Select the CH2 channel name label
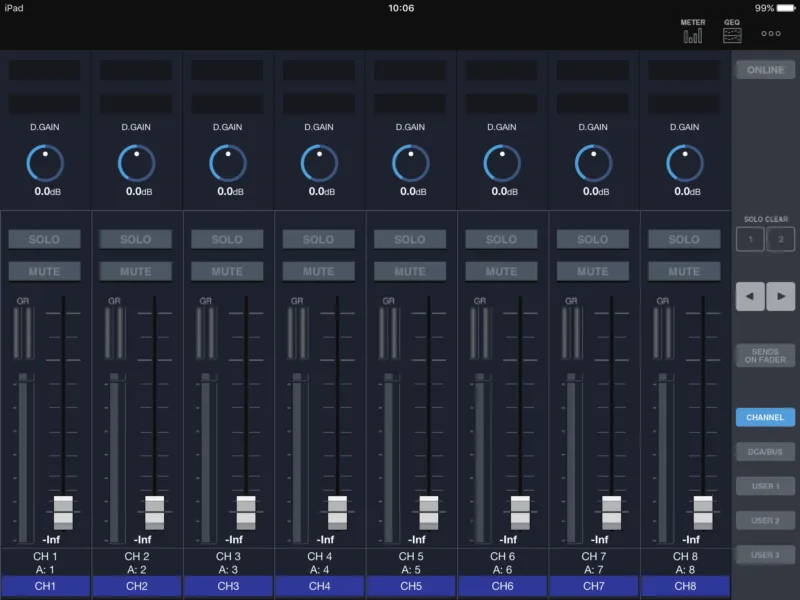Screen dimensions: 800x600 tap(137, 586)
